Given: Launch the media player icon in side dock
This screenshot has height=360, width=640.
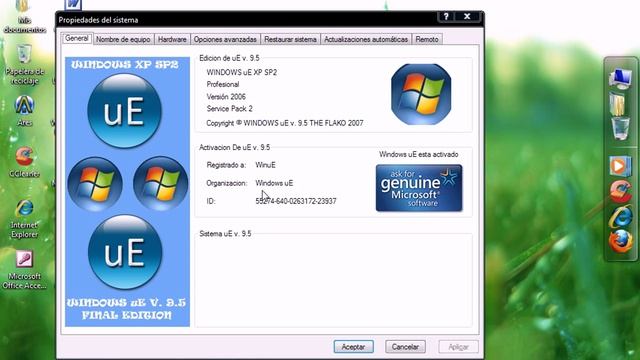Looking at the screenshot, I should pos(620,166).
